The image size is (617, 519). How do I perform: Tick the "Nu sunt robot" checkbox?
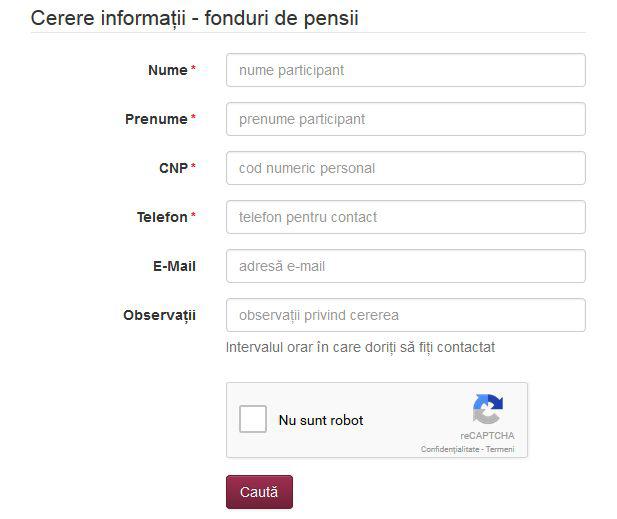pyautogui.click(x=253, y=420)
